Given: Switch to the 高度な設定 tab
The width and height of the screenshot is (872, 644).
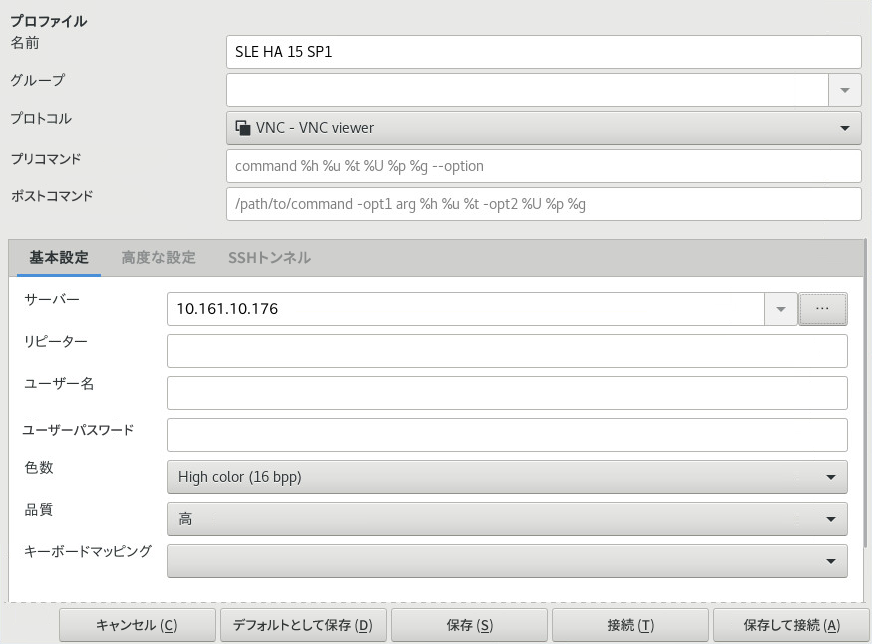Looking at the screenshot, I should coord(158,258).
